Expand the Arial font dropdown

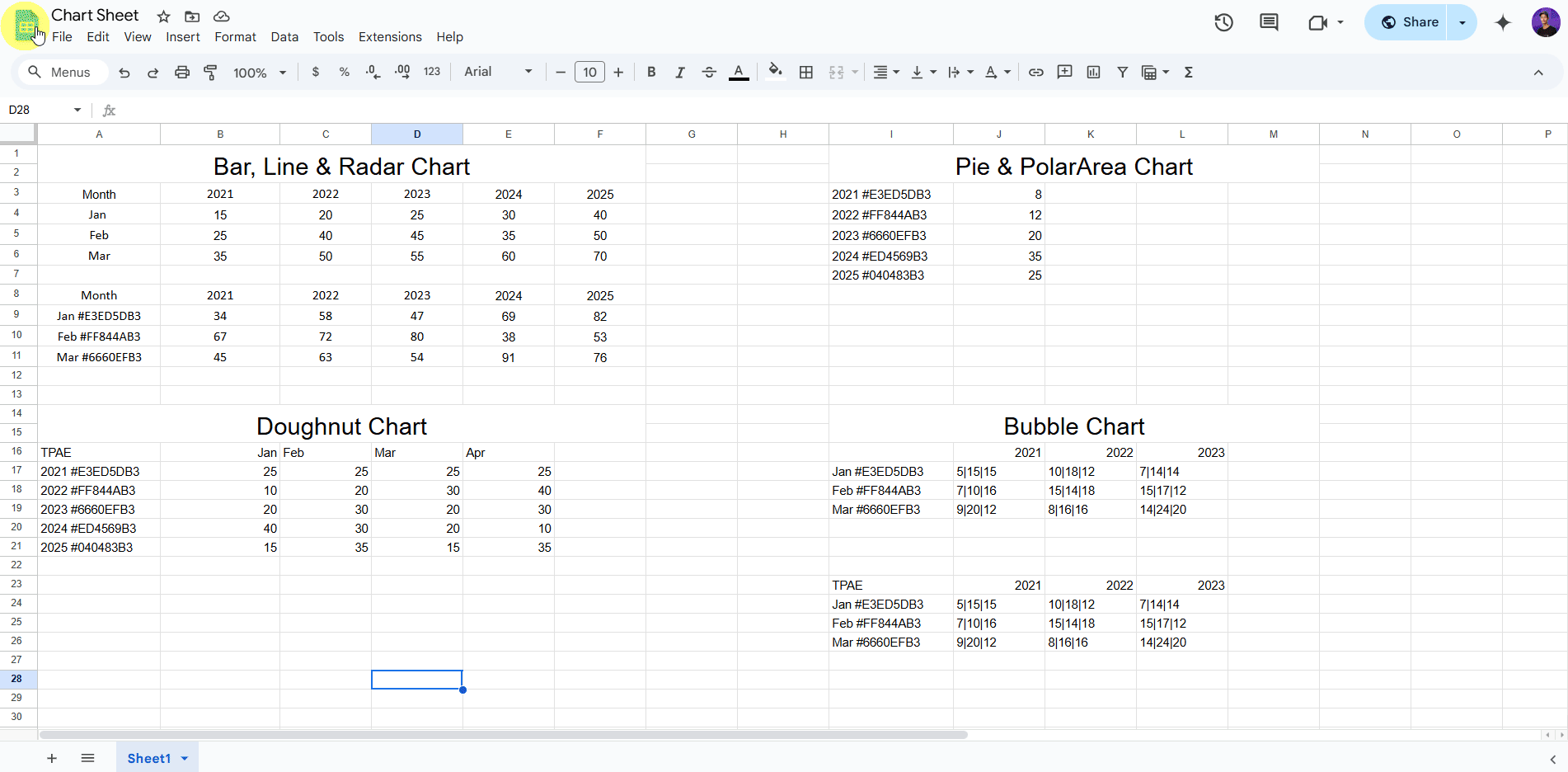pos(498,73)
